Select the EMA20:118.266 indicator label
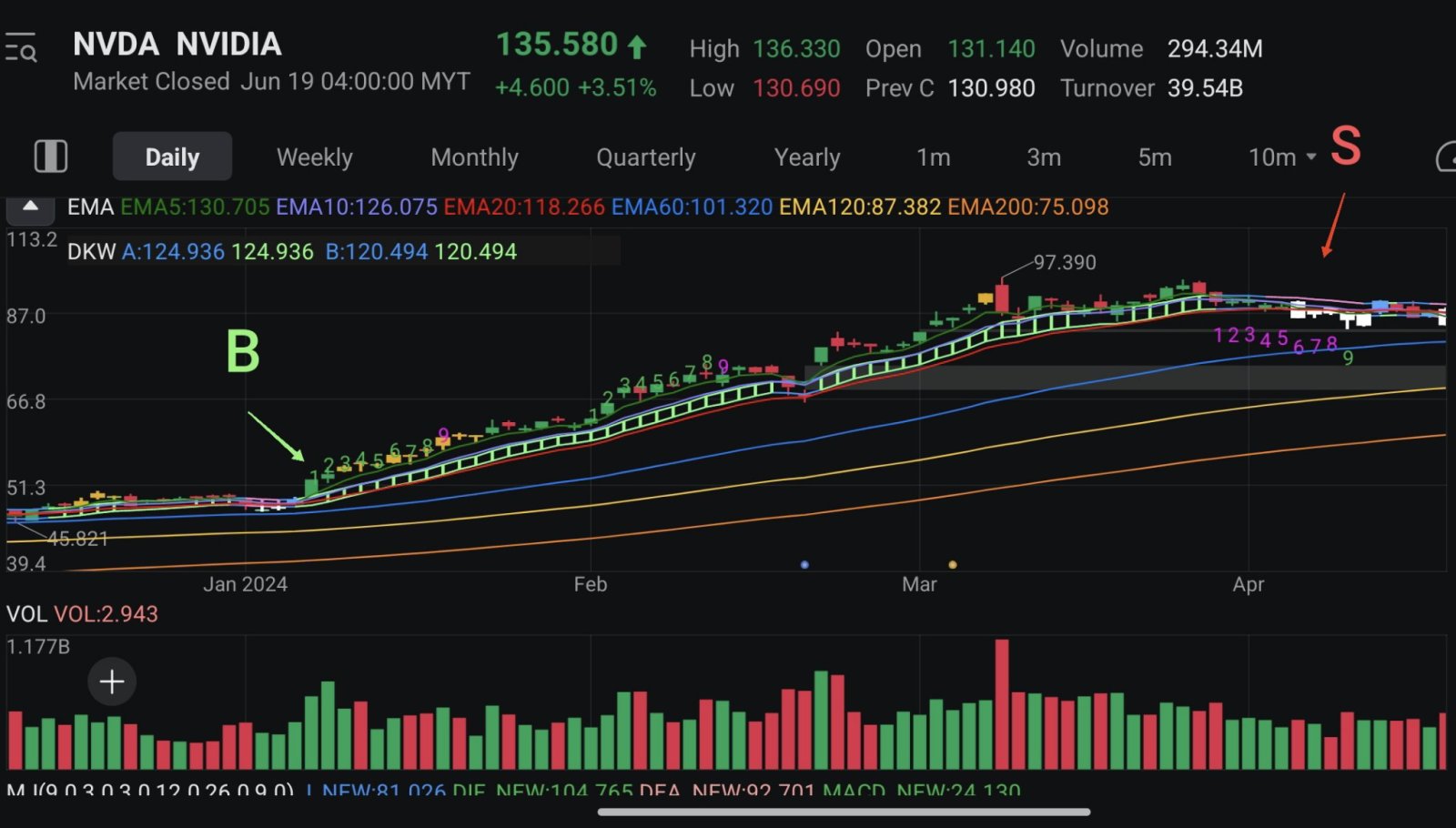1456x828 pixels. (524, 207)
